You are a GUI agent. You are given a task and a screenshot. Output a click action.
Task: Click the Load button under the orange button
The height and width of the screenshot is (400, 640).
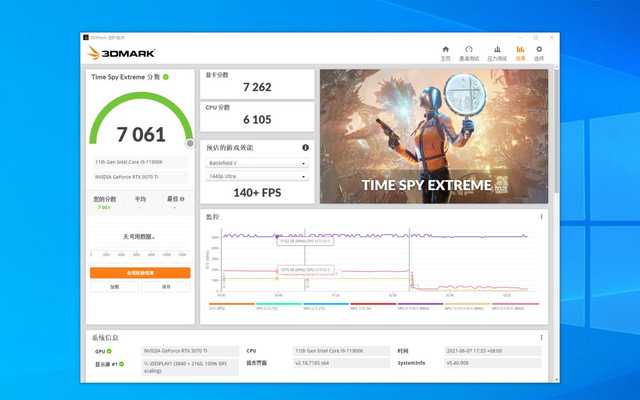click(115, 287)
